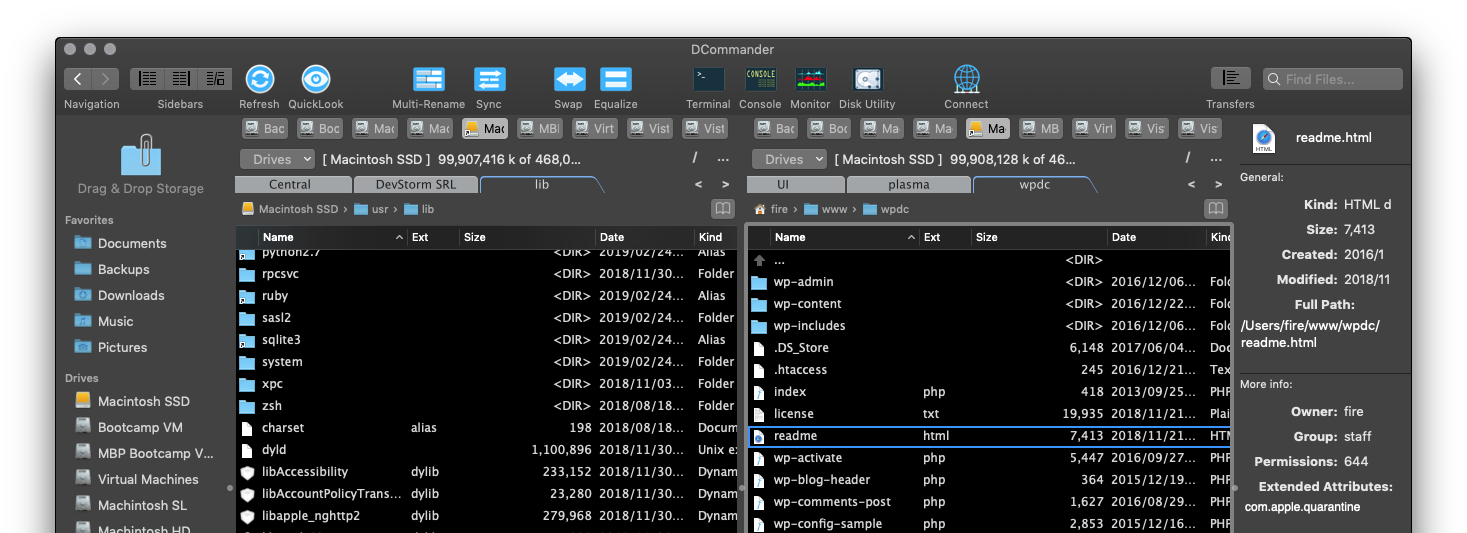Screen dimensions: 1467x533
Task: Switch to the DevStorm SRL tab
Action: pyautogui.click(x=415, y=184)
